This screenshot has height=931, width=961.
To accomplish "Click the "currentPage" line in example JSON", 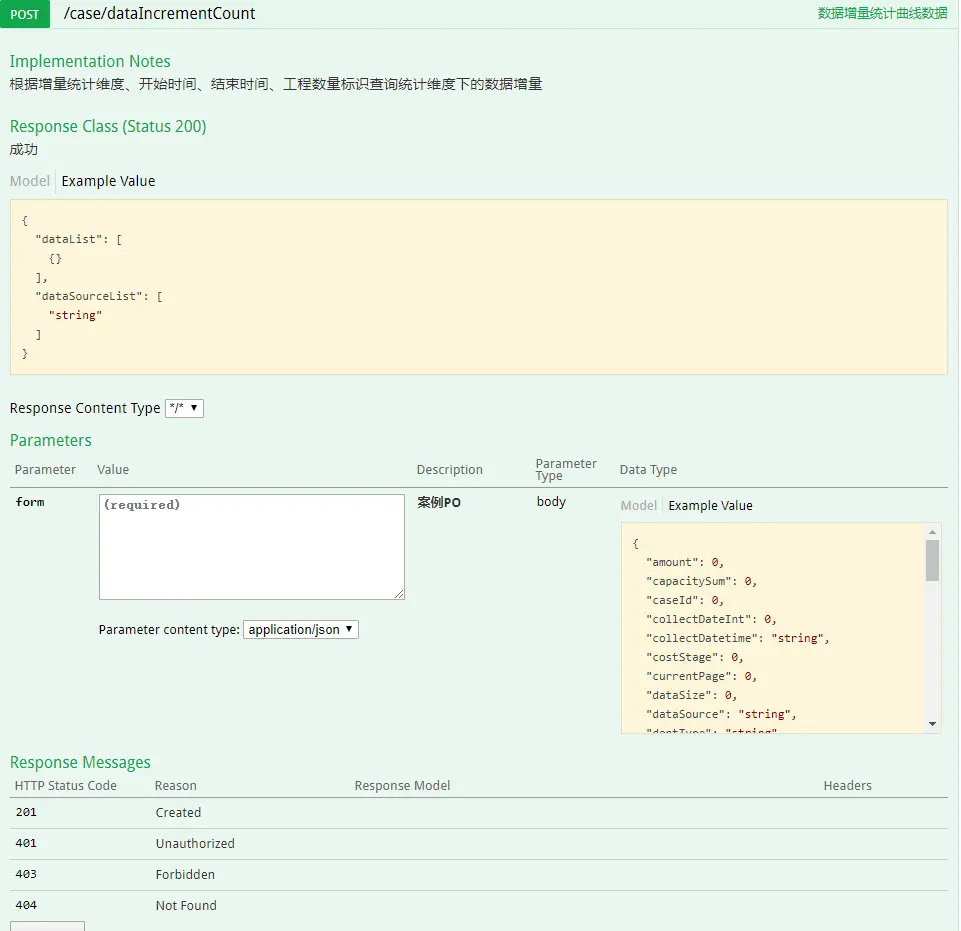I will pos(702,676).
